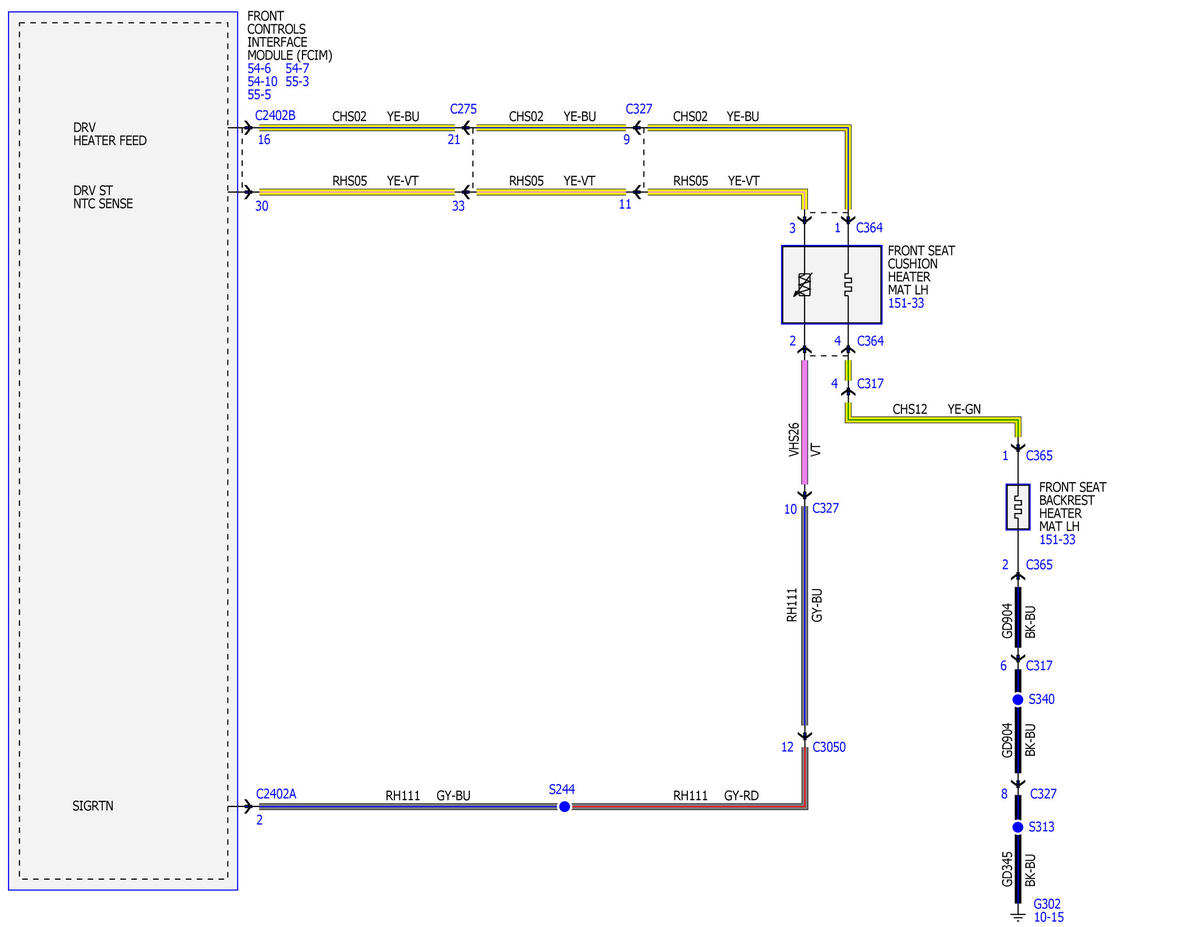Click the S340 splice label
The image size is (1200, 927).
pos(1041,699)
